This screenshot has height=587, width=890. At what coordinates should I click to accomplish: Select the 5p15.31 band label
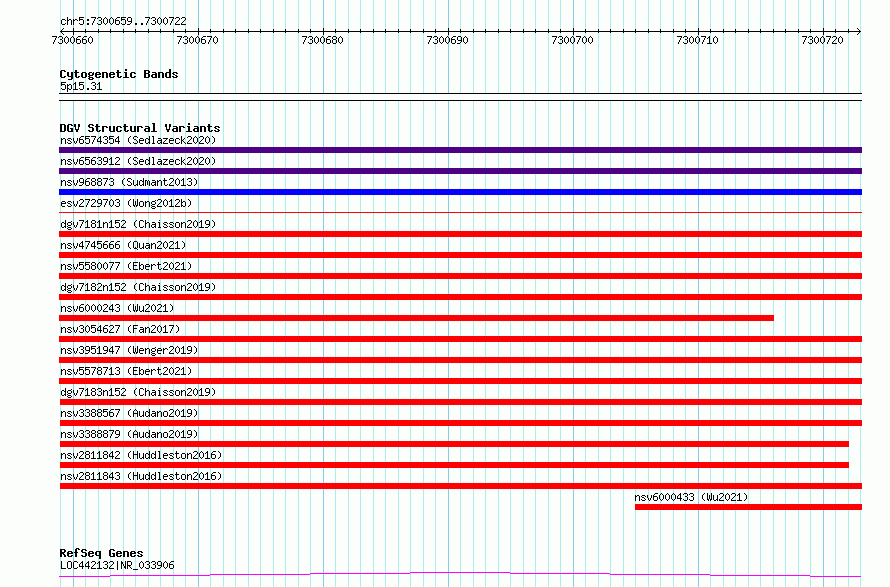tap(81, 86)
